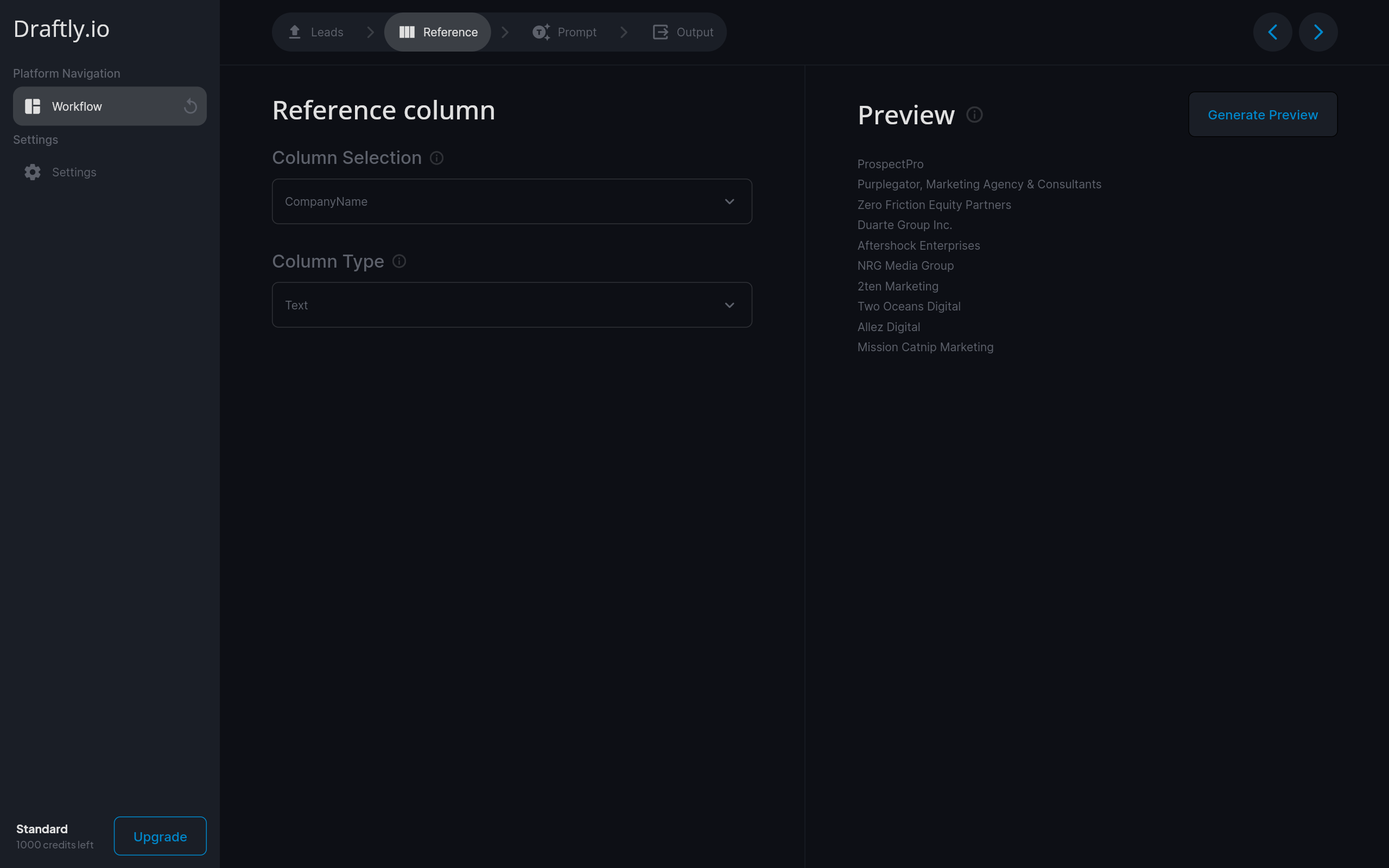The width and height of the screenshot is (1389, 868).
Task: Open the CompanyName column dropdown
Action: pos(511,201)
